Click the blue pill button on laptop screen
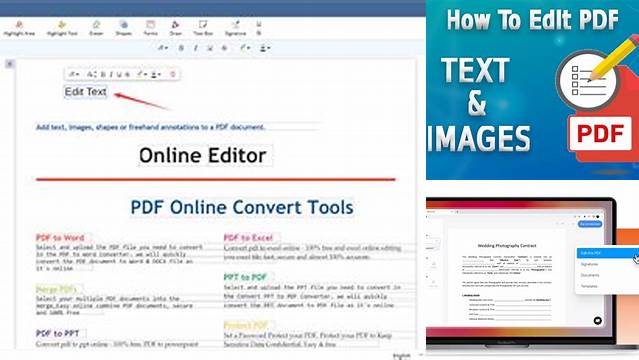Screen dimensions: 639x360 click(590, 224)
